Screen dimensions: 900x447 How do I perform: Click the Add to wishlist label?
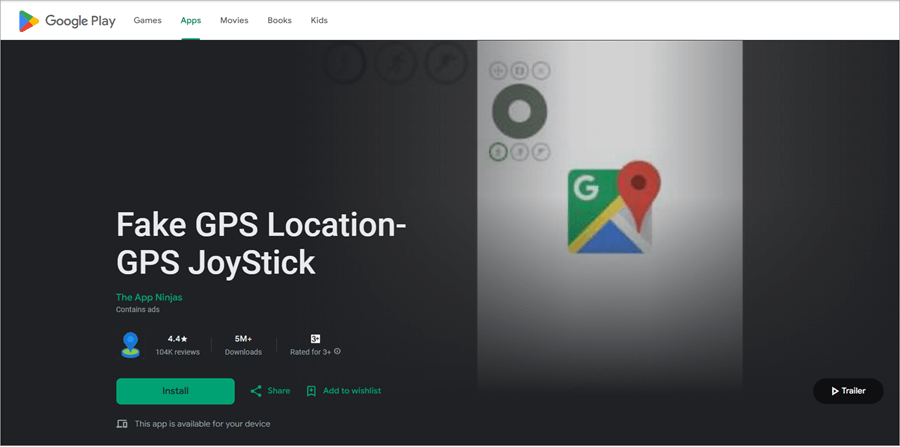(x=352, y=391)
